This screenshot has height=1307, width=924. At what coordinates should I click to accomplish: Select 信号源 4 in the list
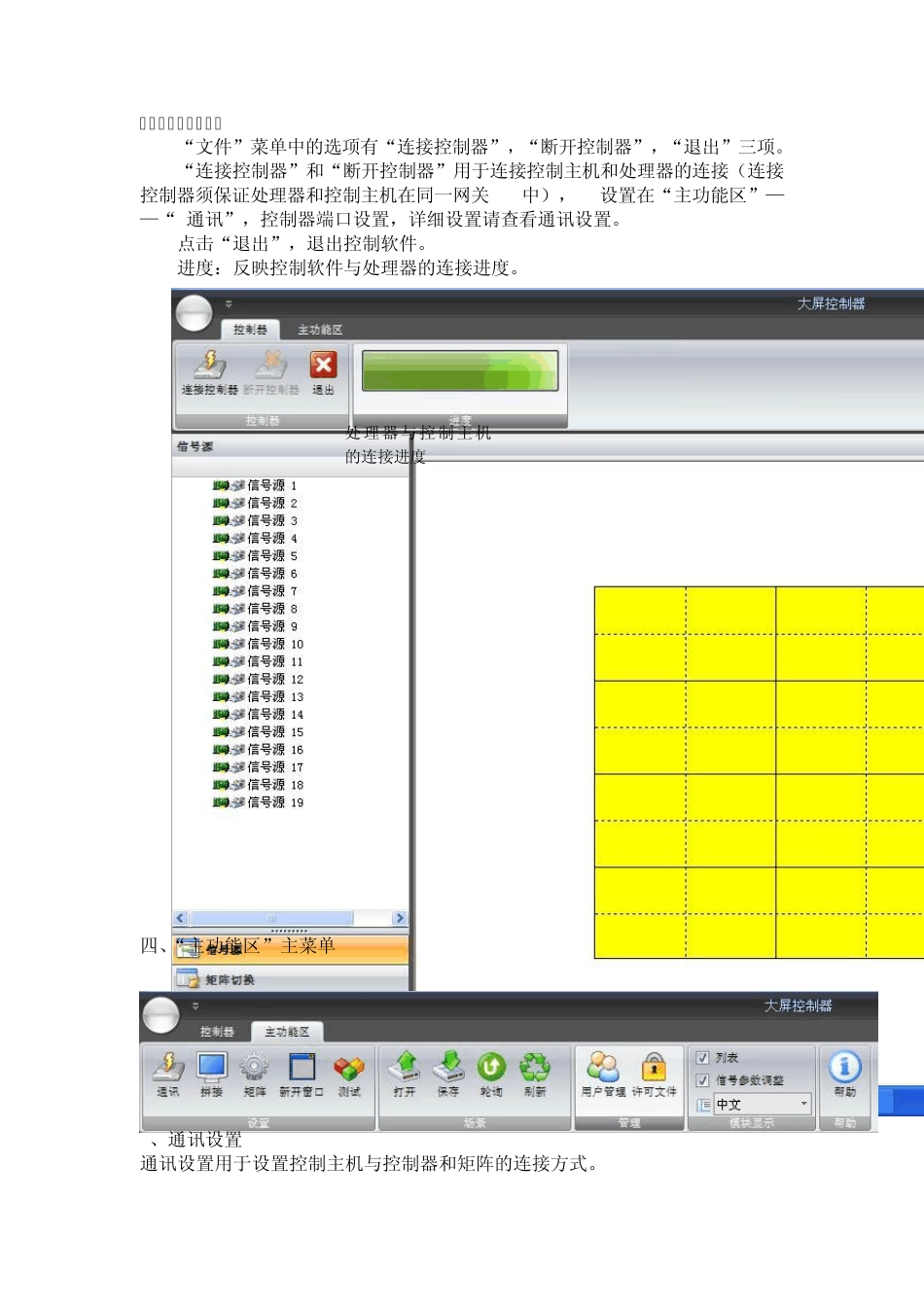pyautogui.click(x=255, y=538)
